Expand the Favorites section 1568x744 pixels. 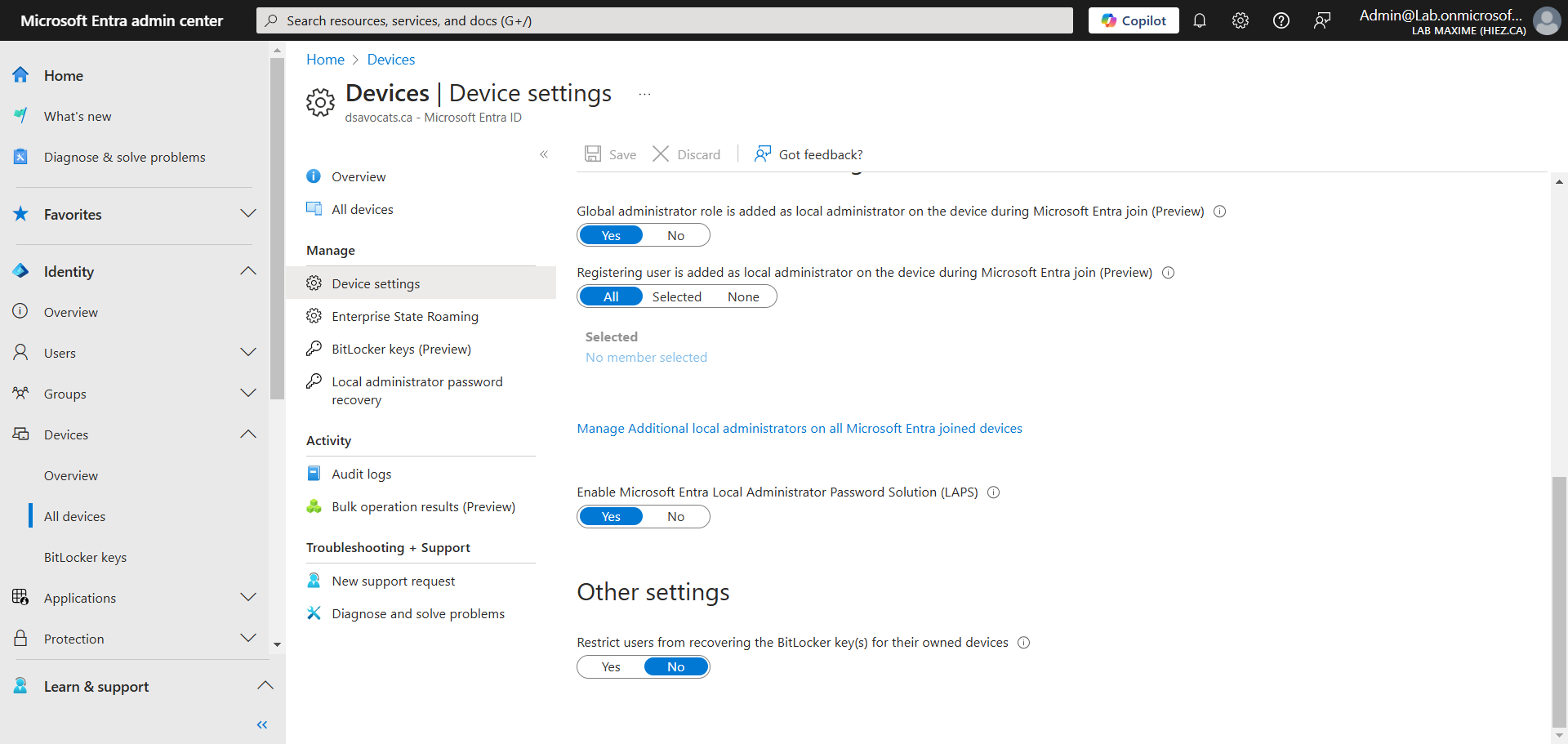coord(248,214)
